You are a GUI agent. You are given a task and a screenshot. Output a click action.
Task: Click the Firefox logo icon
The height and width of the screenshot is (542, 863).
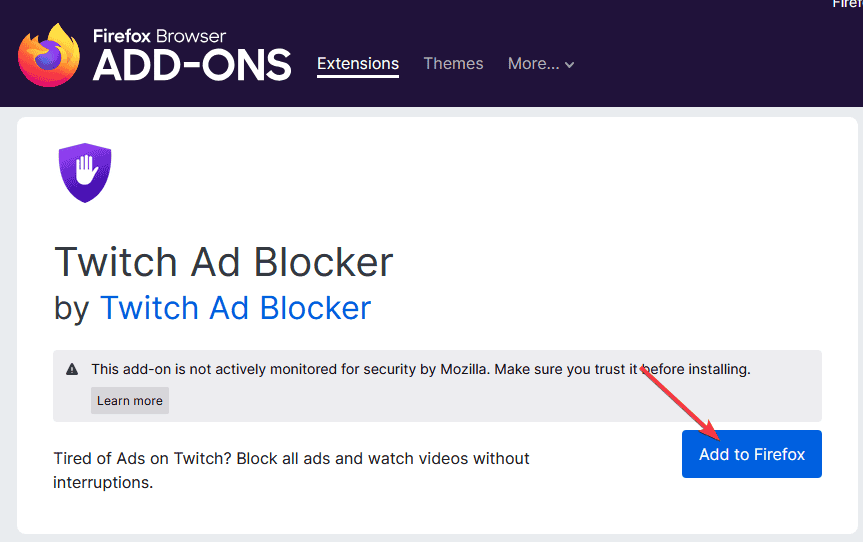pos(49,55)
